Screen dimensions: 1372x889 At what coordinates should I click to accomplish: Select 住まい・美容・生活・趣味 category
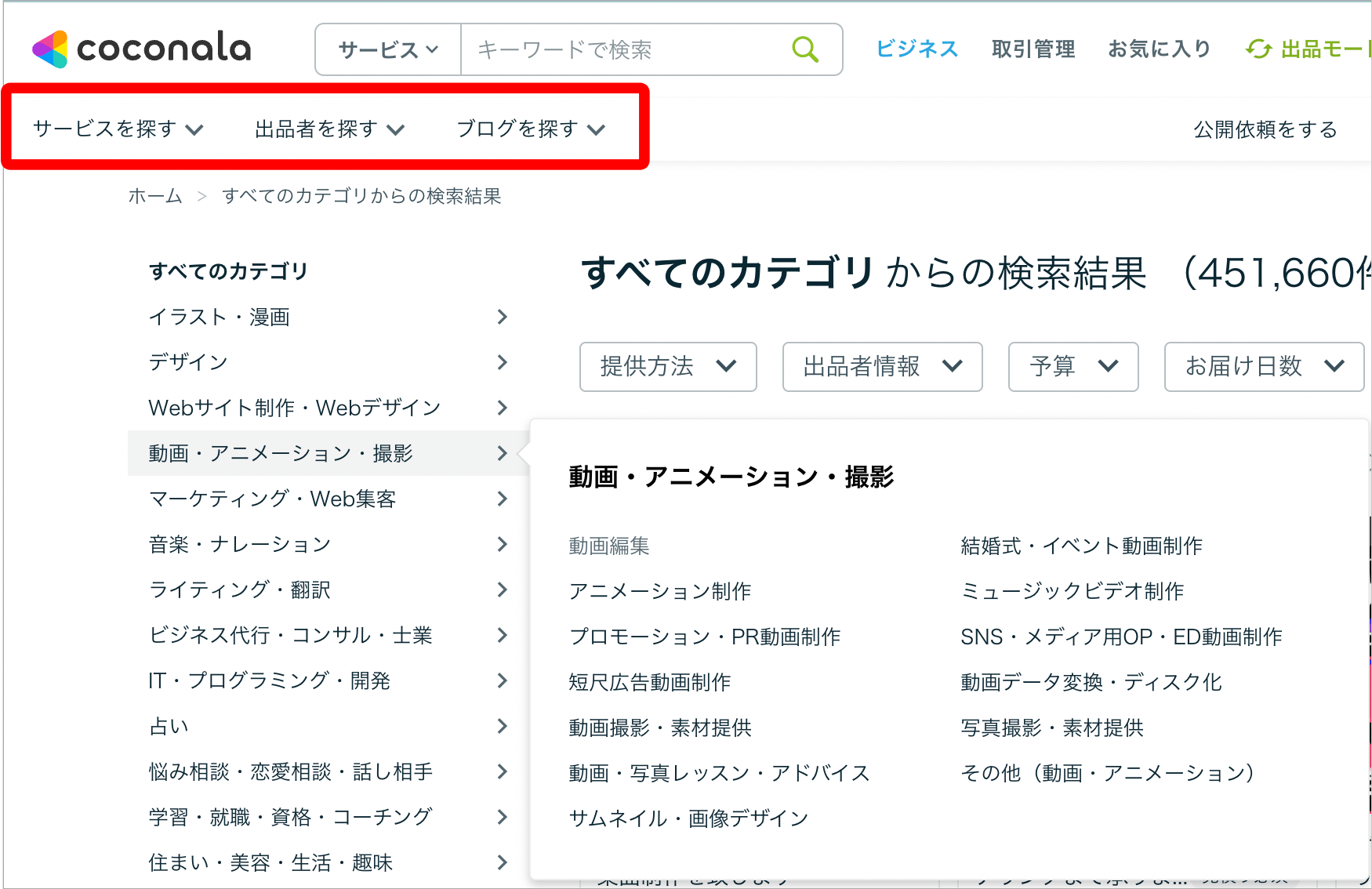click(328, 862)
